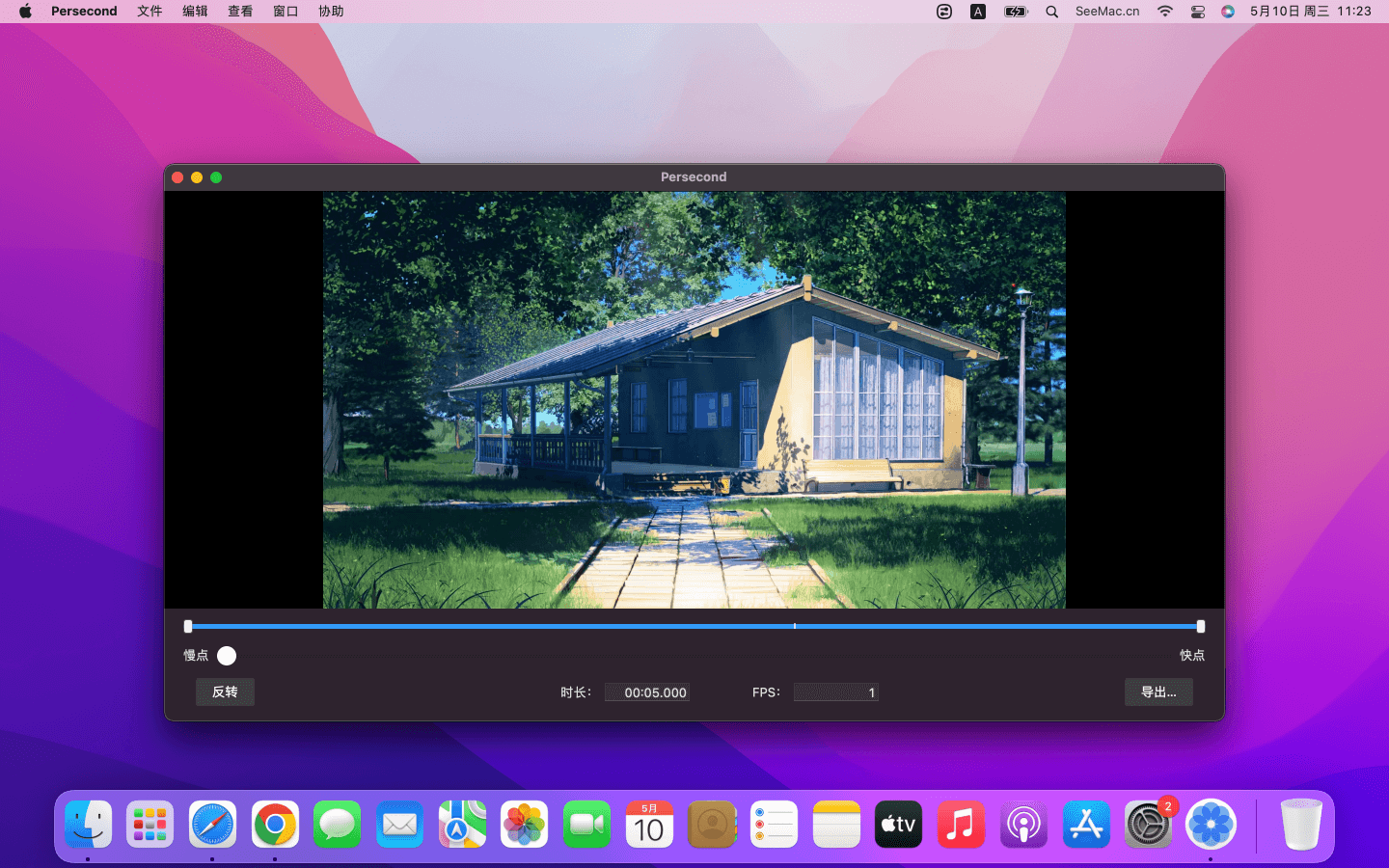Open the Music app in the Dock
The image size is (1389, 868).
coord(961,825)
